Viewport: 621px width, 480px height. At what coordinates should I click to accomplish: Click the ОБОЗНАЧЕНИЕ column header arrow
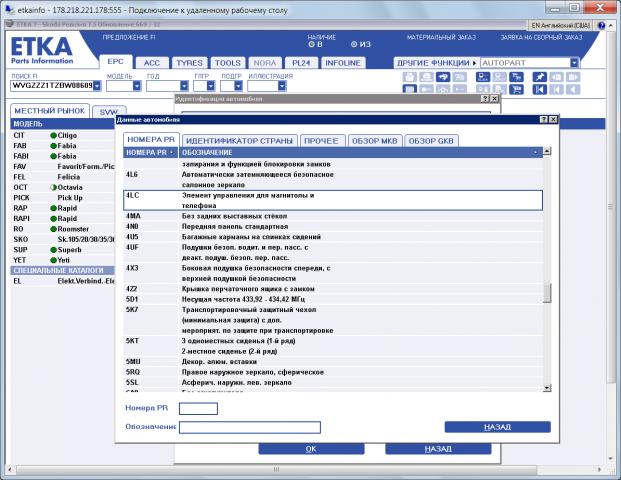535,152
